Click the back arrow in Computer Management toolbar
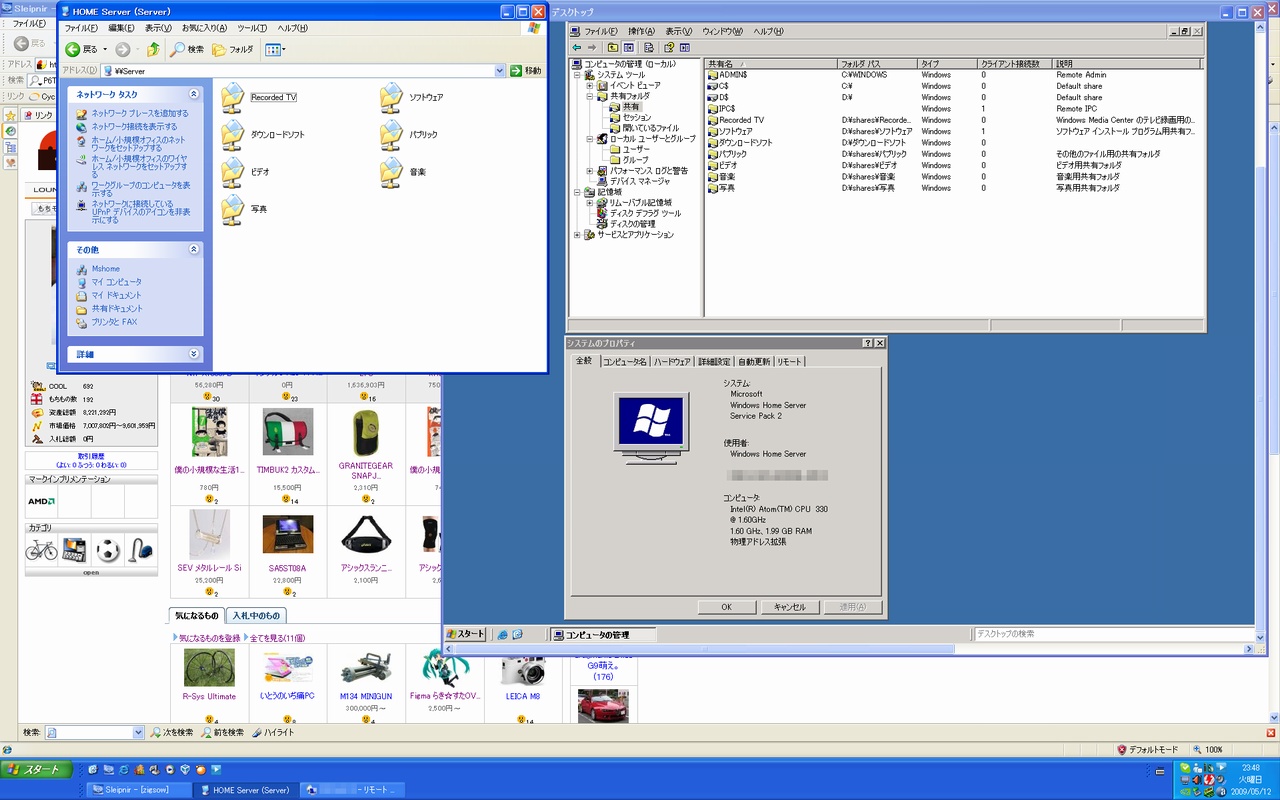This screenshot has height=800, width=1280. (577, 47)
